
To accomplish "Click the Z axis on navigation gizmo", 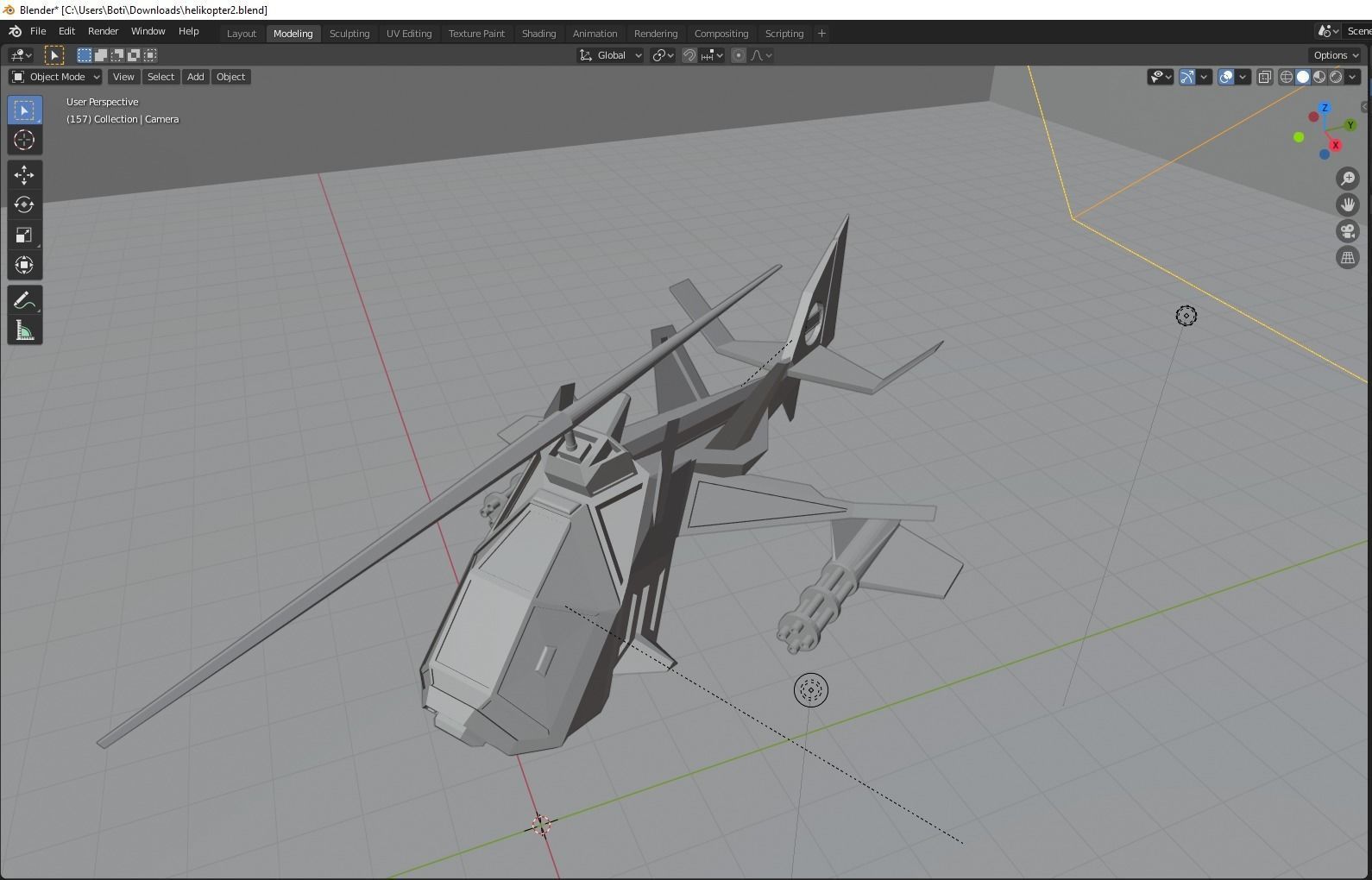I will pos(1325,108).
